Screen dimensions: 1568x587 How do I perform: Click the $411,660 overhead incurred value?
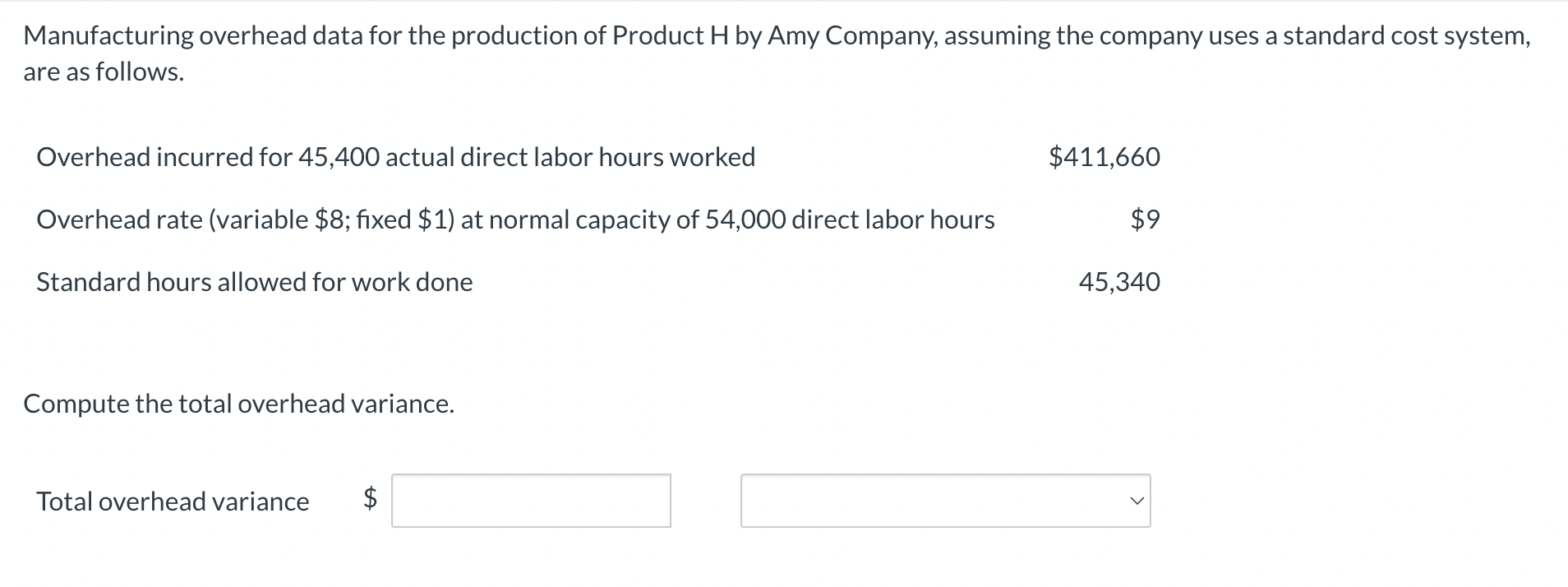[1104, 157]
